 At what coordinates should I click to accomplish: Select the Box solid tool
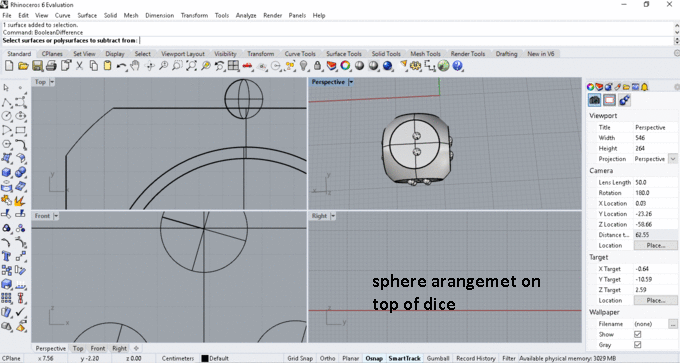(7, 172)
